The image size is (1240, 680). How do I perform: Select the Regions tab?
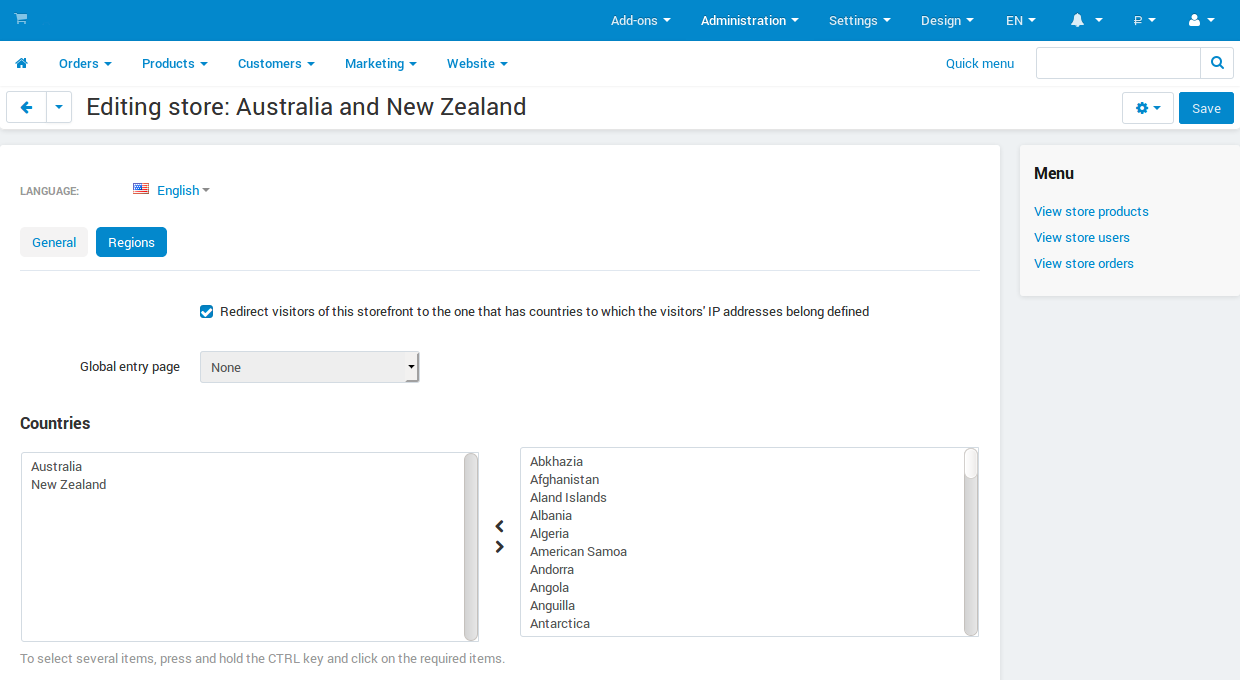coord(131,242)
